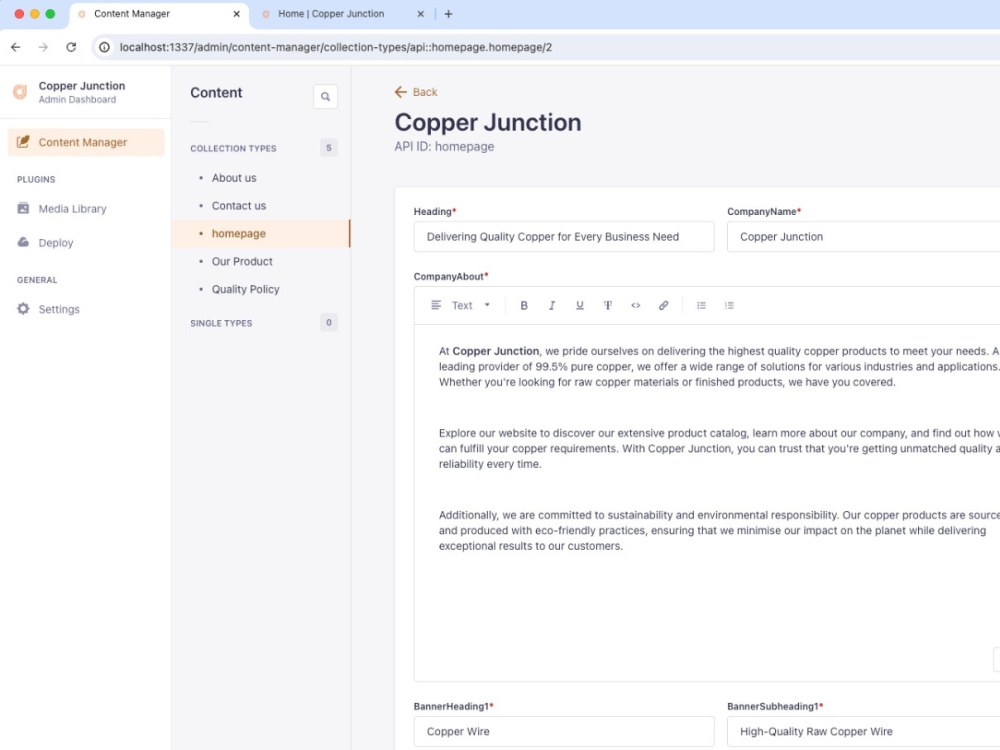Select the Contact us collection type
The width and height of the screenshot is (1000, 750).
[x=239, y=205]
